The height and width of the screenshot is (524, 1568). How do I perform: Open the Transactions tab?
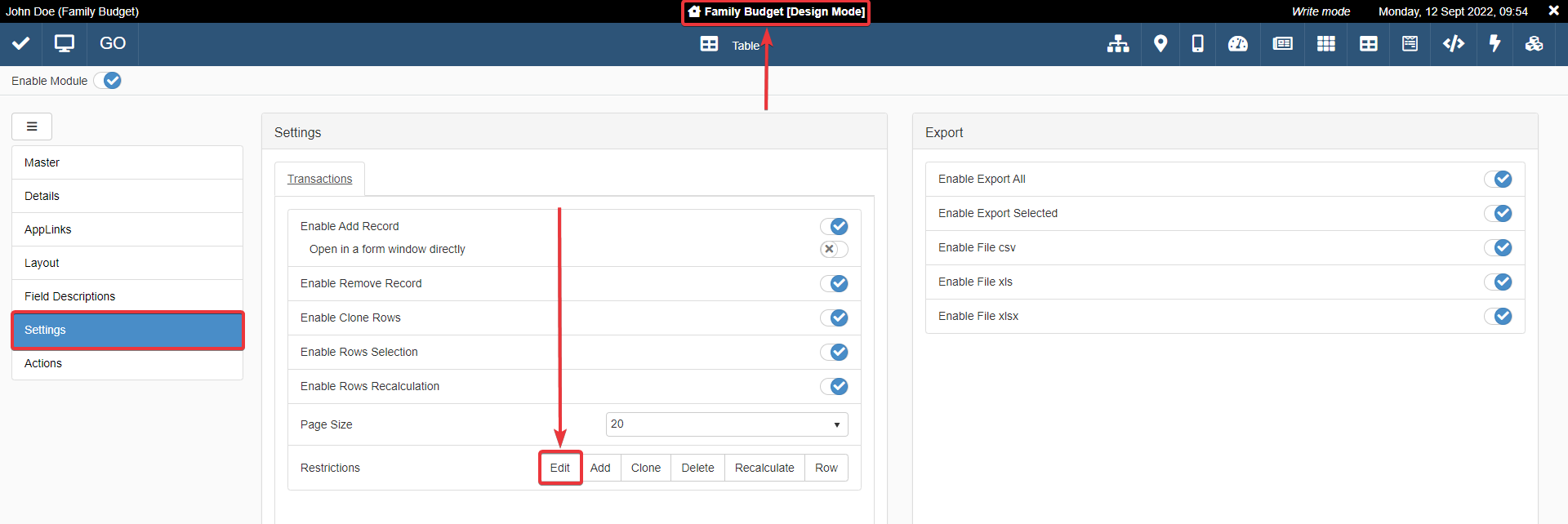(319, 179)
